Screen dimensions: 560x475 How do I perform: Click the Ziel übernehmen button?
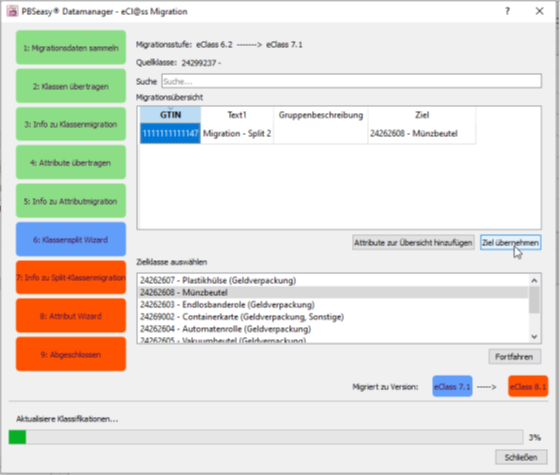(510, 242)
